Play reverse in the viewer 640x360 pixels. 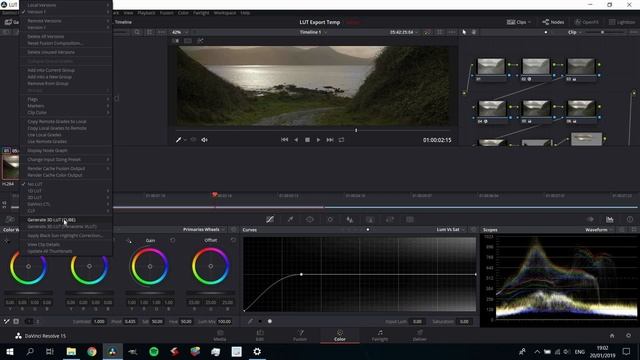pos(296,140)
